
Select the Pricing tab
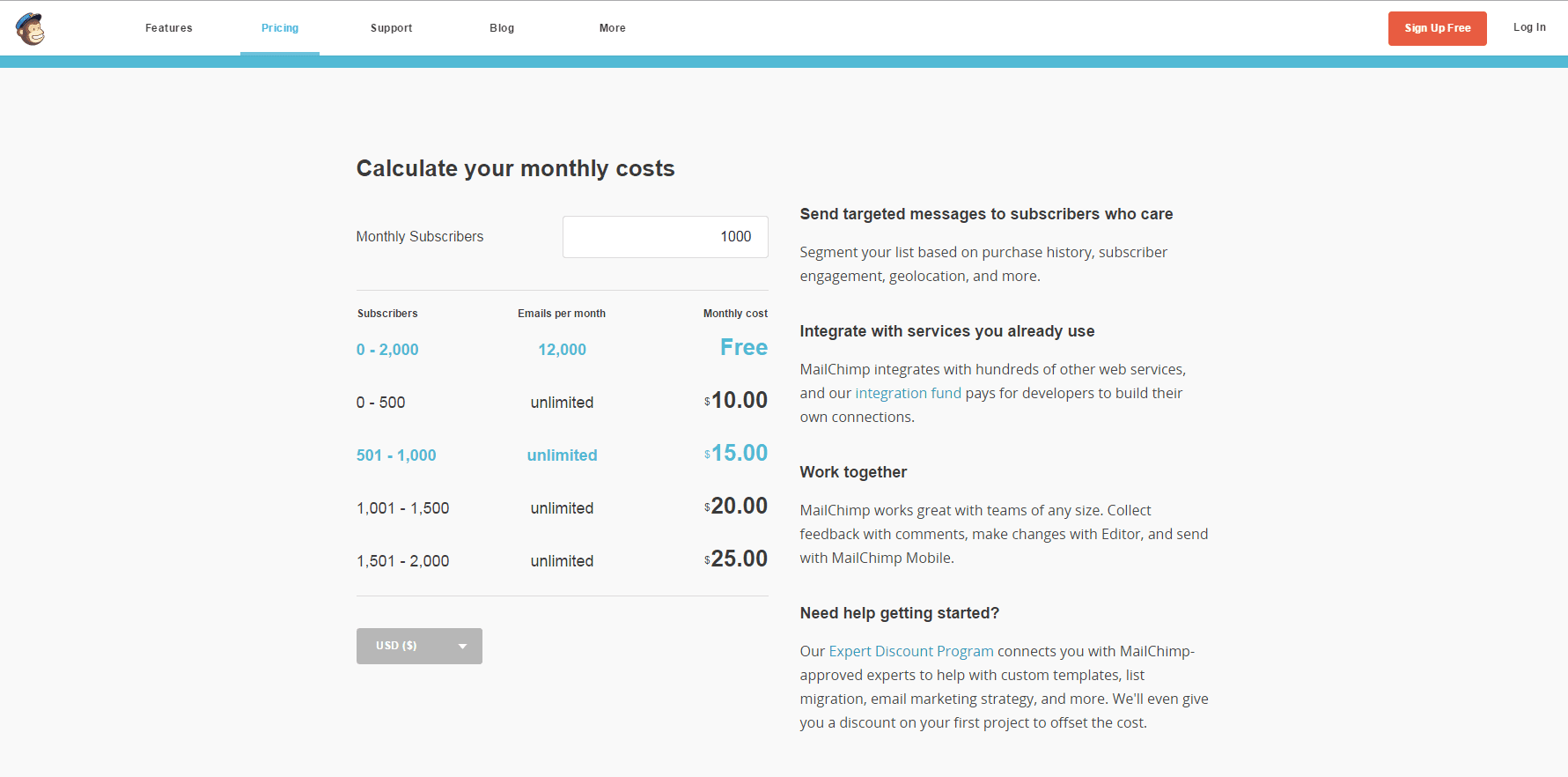click(x=280, y=28)
